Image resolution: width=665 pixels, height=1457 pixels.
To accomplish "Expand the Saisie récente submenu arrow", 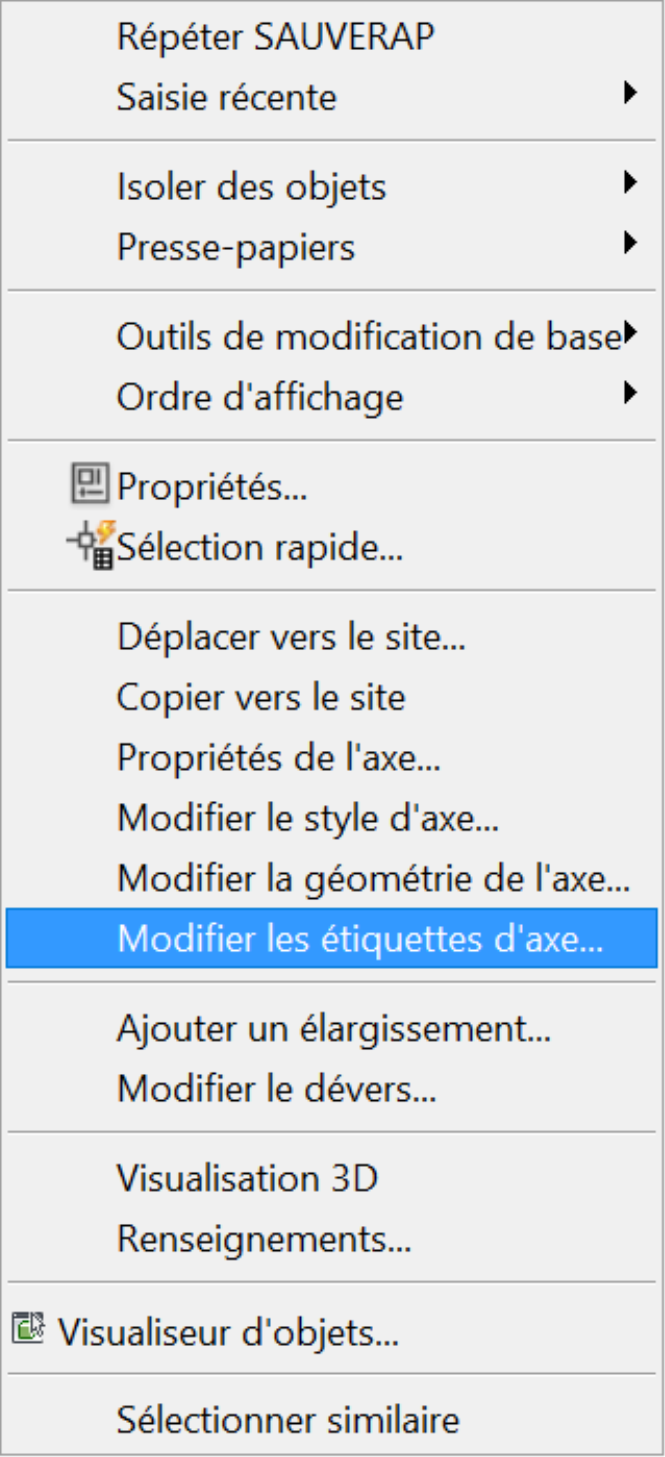I will tap(629, 95).
